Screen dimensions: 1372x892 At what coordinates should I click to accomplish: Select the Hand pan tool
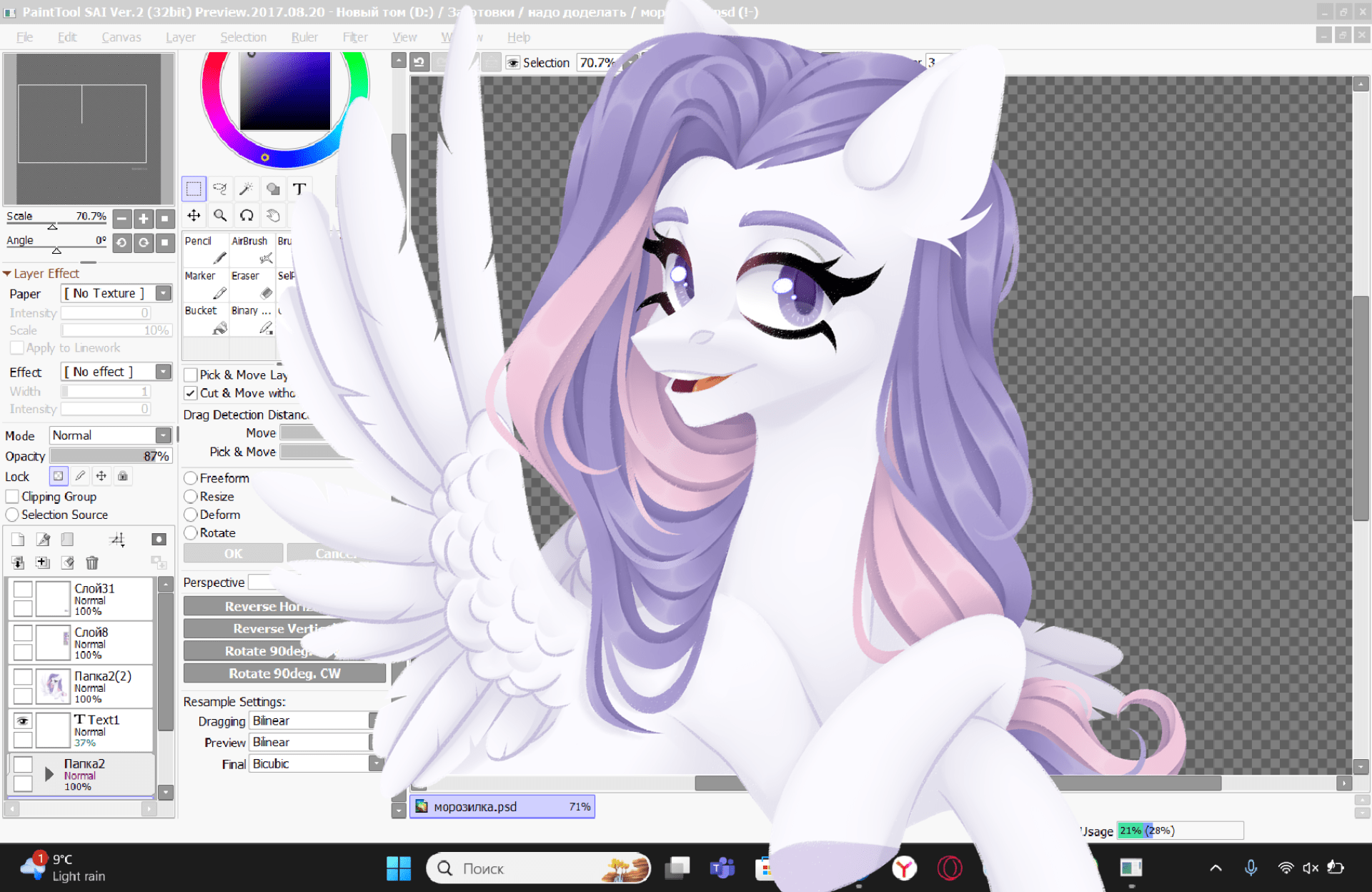coord(273,215)
